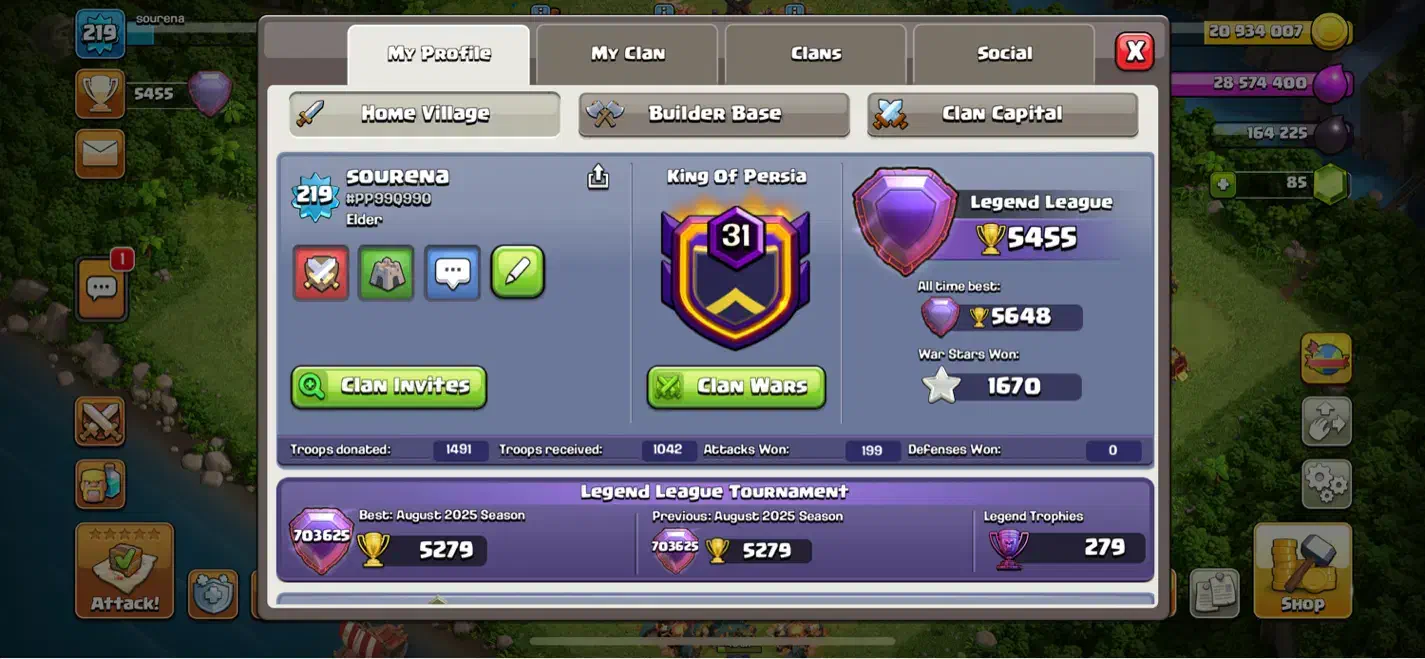
Task: Switch to the Clans tab
Action: (x=815, y=54)
